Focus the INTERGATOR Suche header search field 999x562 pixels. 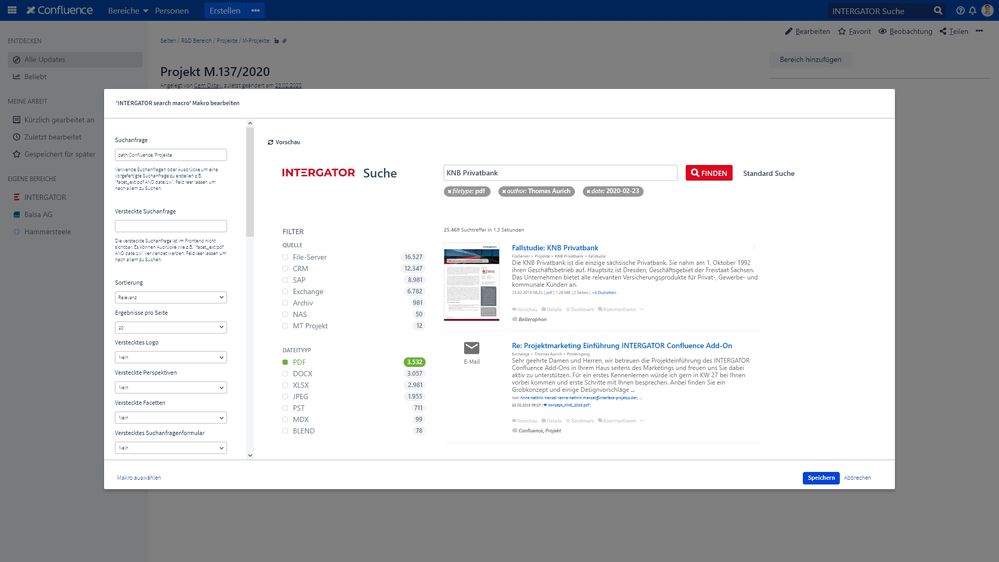coord(879,11)
